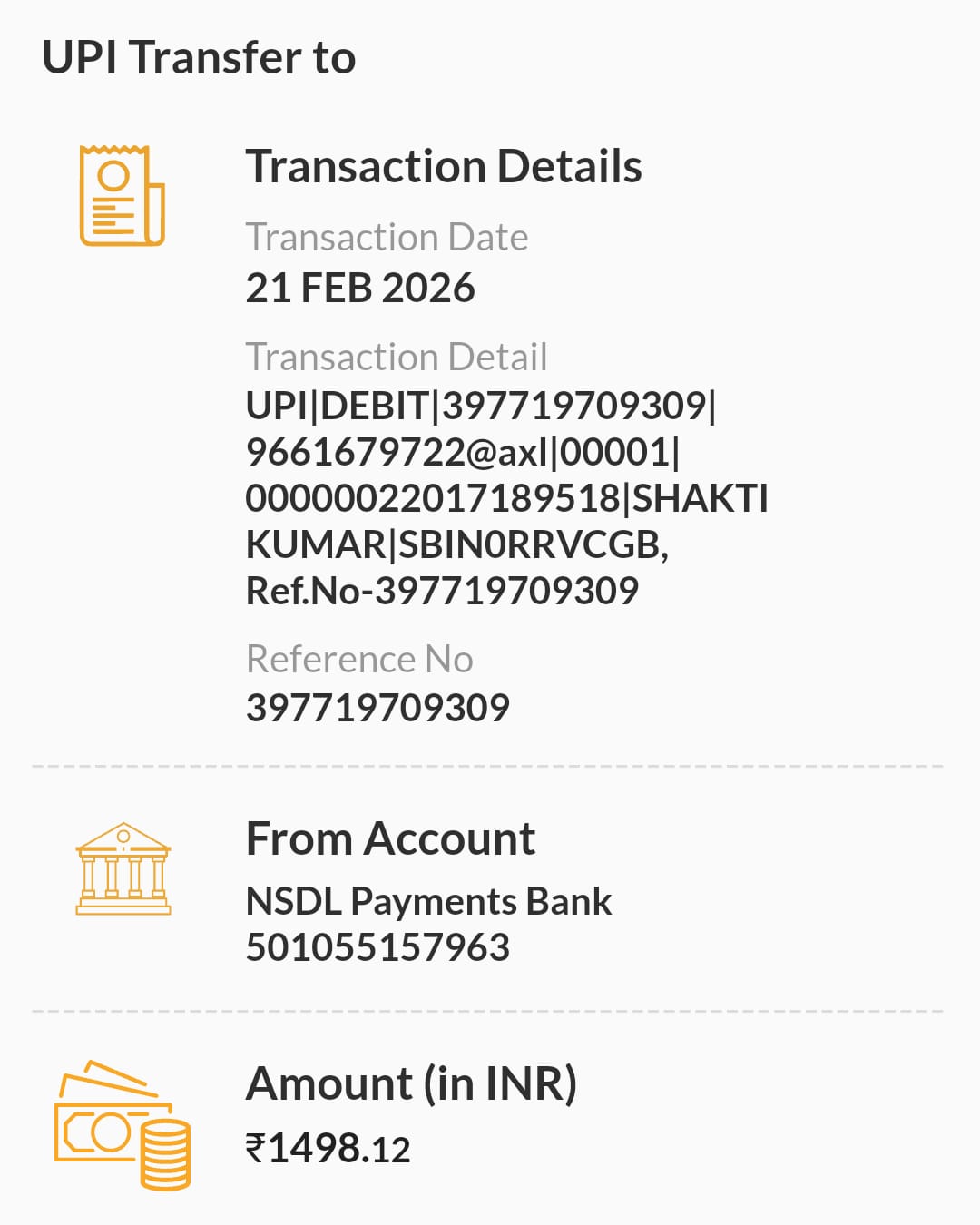
Task: Tap the transaction receipt icon
Action: (x=122, y=195)
